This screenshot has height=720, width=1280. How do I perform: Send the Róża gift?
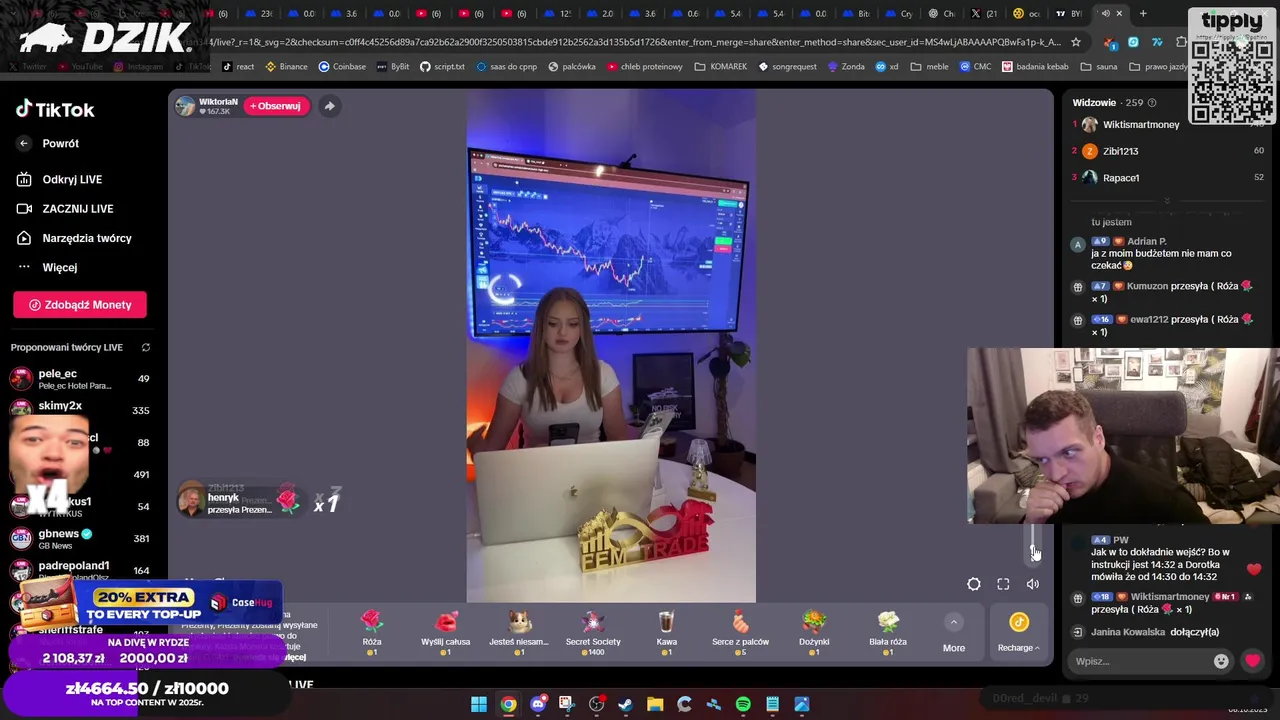[x=372, y=633]
